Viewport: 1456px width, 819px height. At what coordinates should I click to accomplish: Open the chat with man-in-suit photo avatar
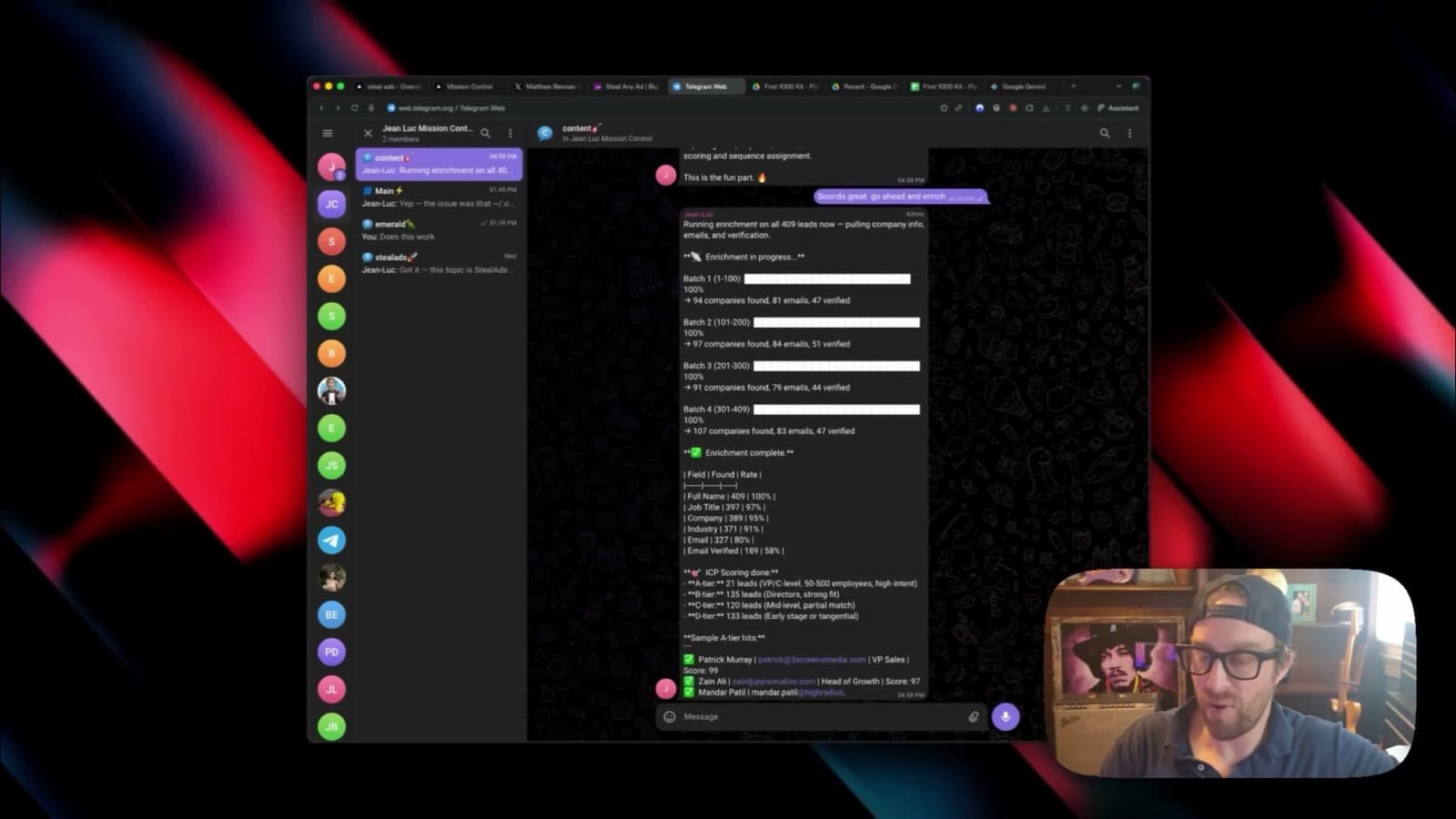pos(332,390)
